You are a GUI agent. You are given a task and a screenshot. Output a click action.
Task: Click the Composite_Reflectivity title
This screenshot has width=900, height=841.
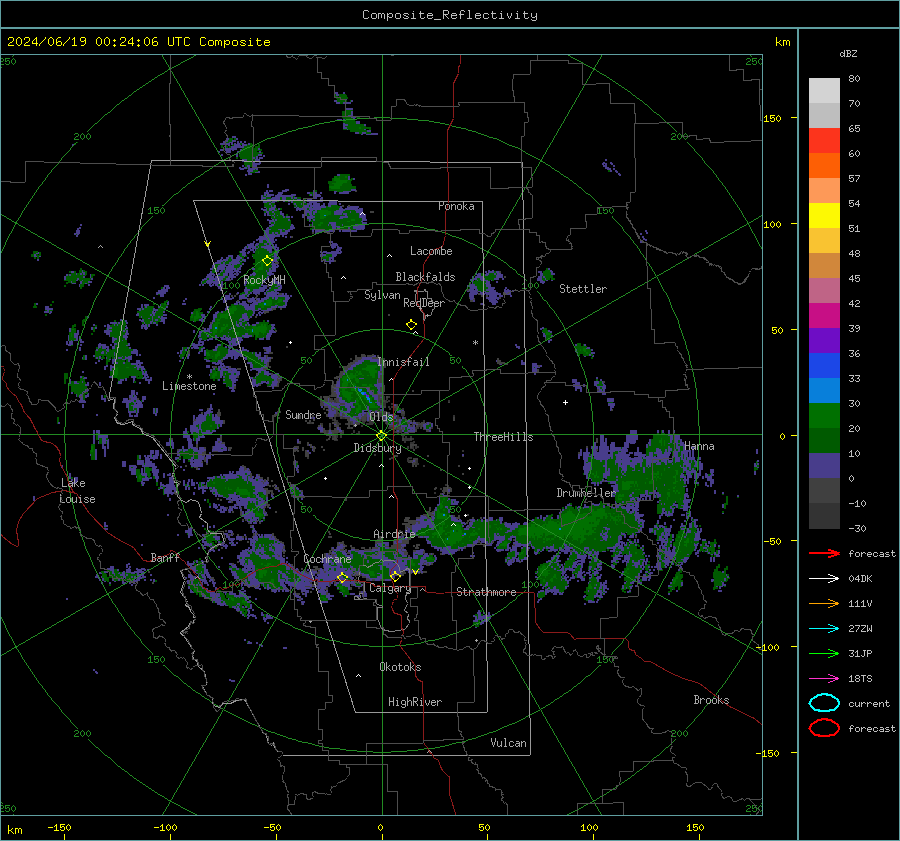point(449,15)
